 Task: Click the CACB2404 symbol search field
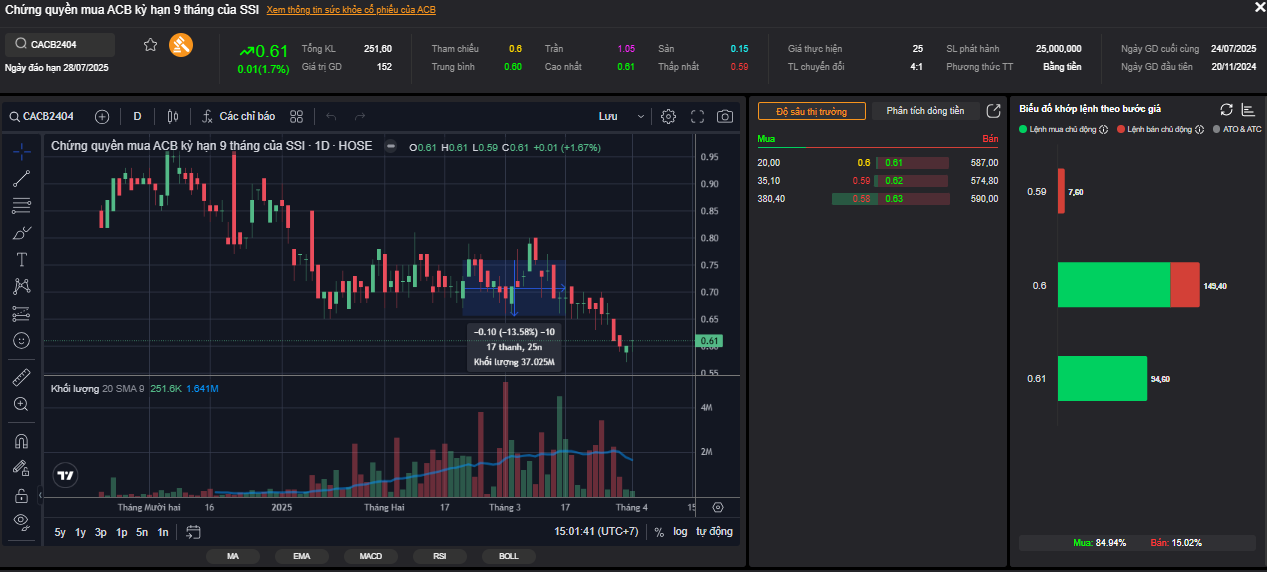tap(60, 44)
